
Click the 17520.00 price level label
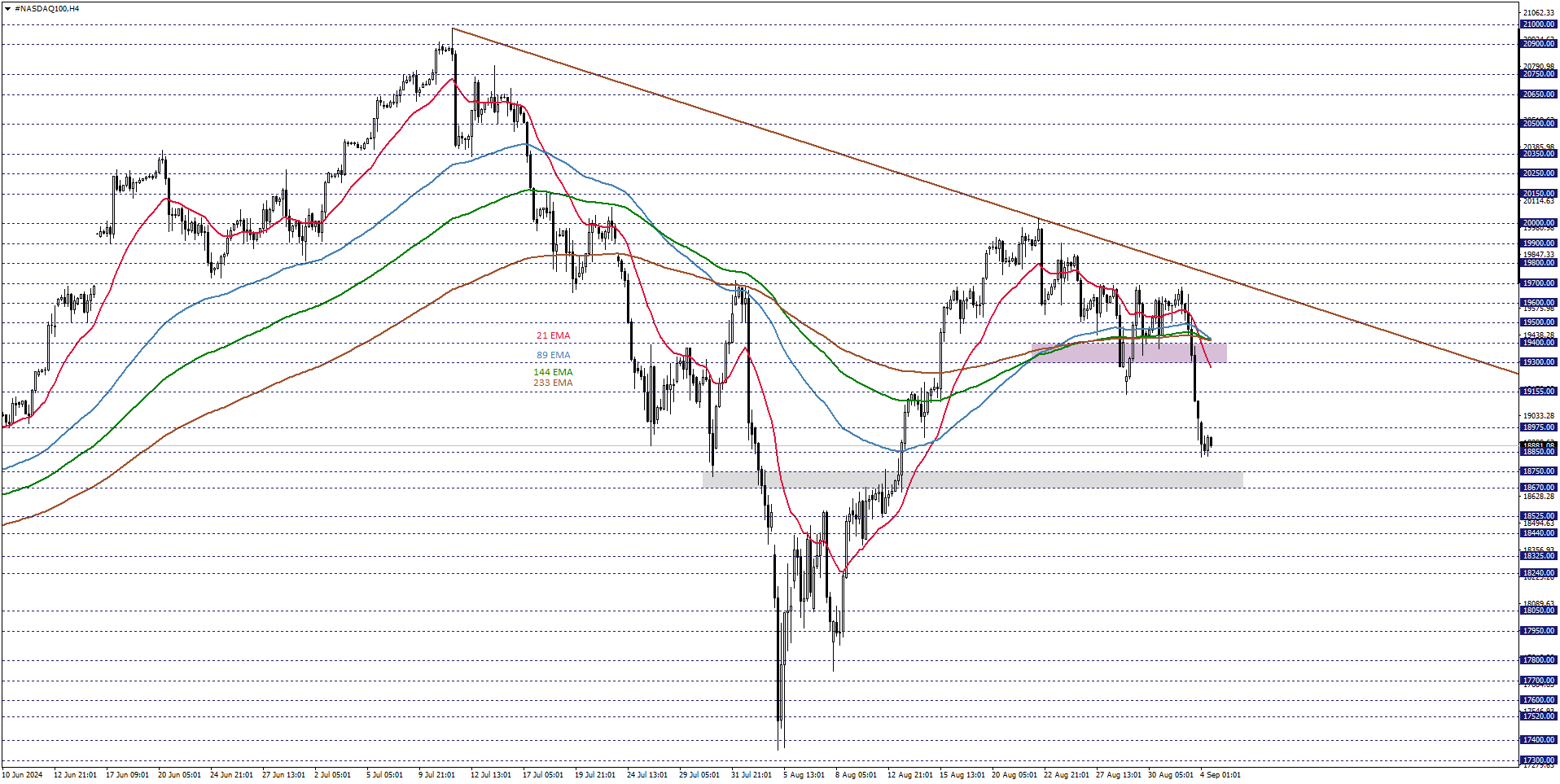point(1539,716)
